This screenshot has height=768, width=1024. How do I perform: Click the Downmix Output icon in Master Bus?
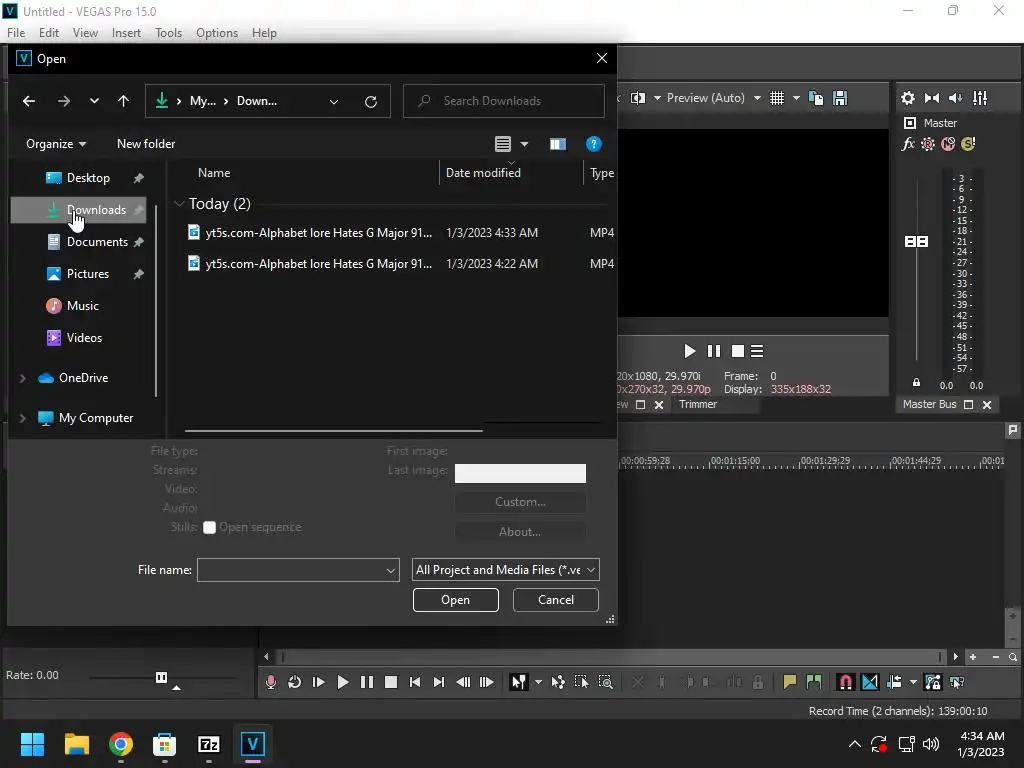pyautogui.click(x=932, y=98)
